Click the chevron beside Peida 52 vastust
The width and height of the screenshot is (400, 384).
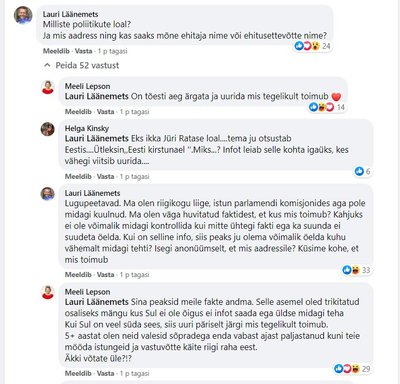[47, 65]
